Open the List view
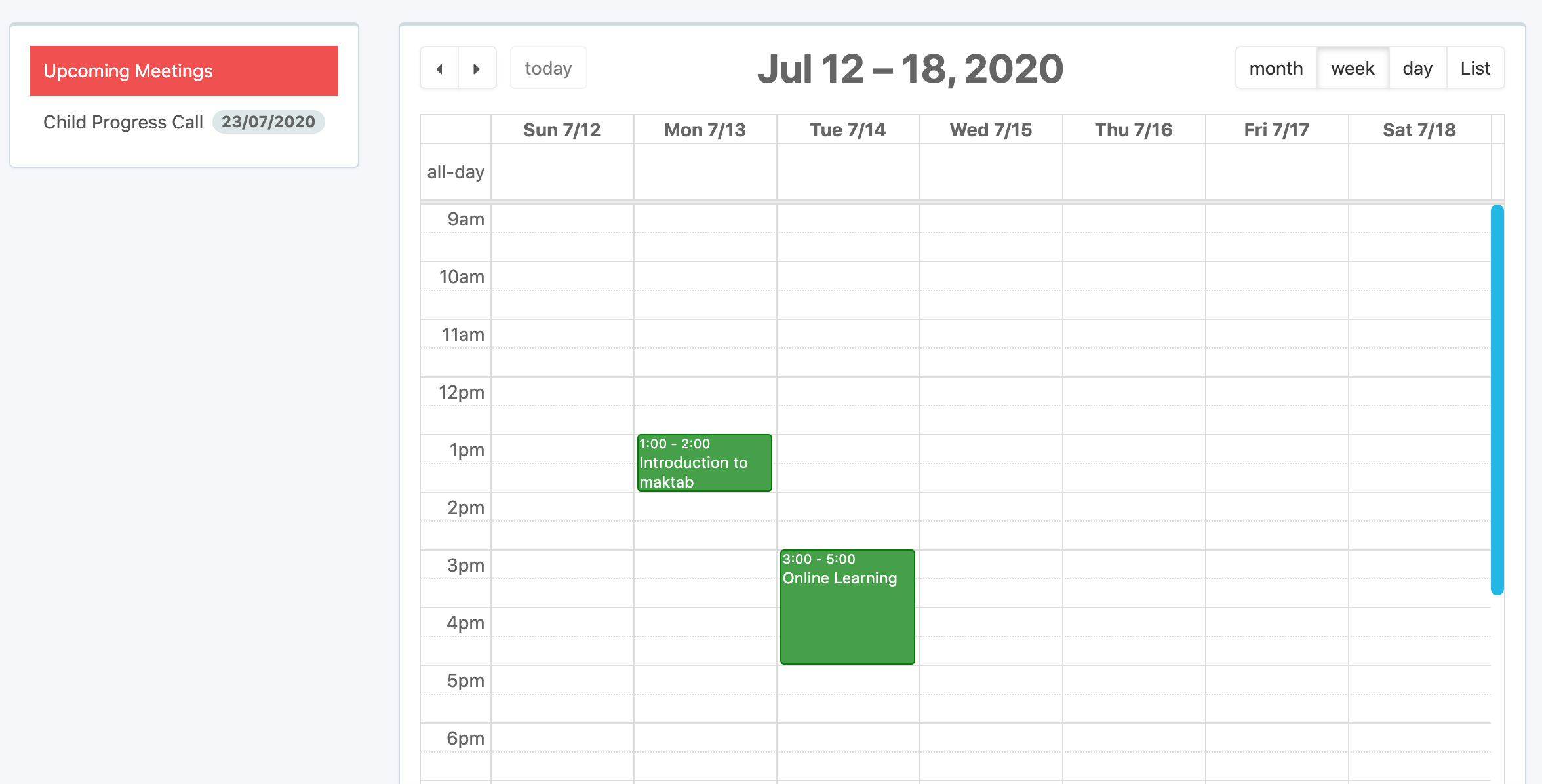Screen dimensions: 1542x784 pos(1475,68)
